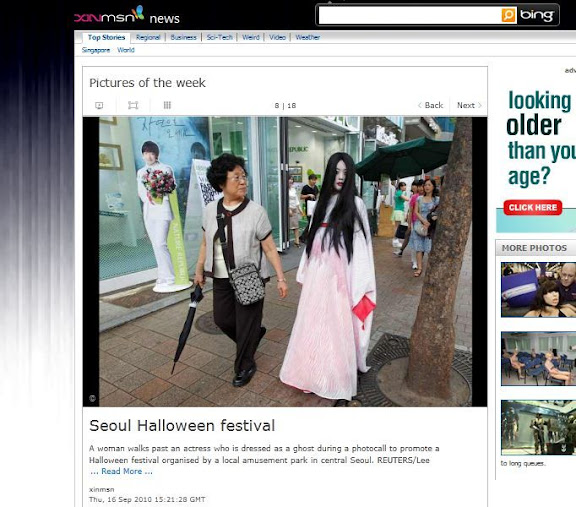
Task: Go to the Next picture
Action: click(x=469, y=105)
